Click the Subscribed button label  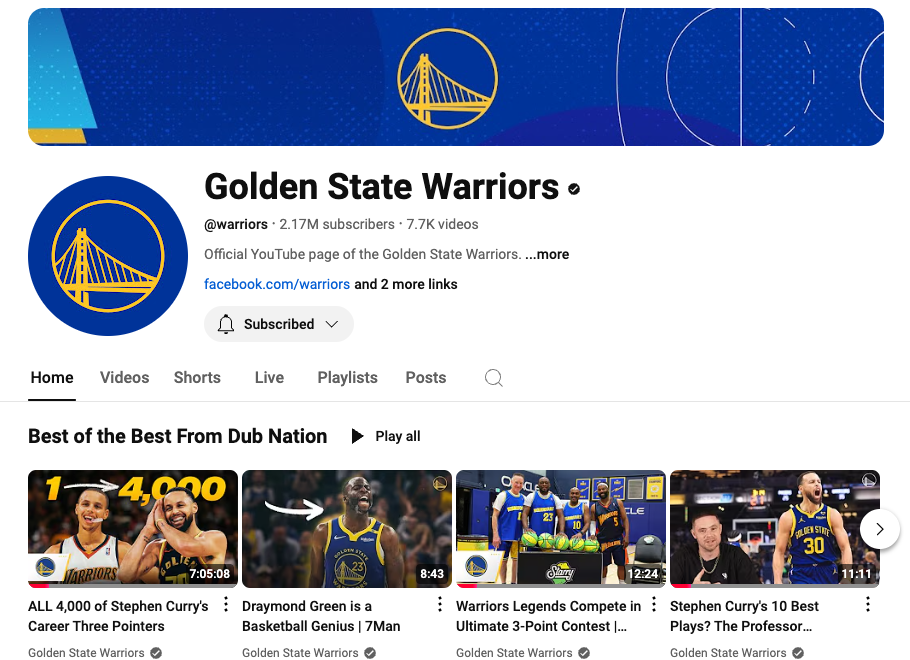(279, 324)
